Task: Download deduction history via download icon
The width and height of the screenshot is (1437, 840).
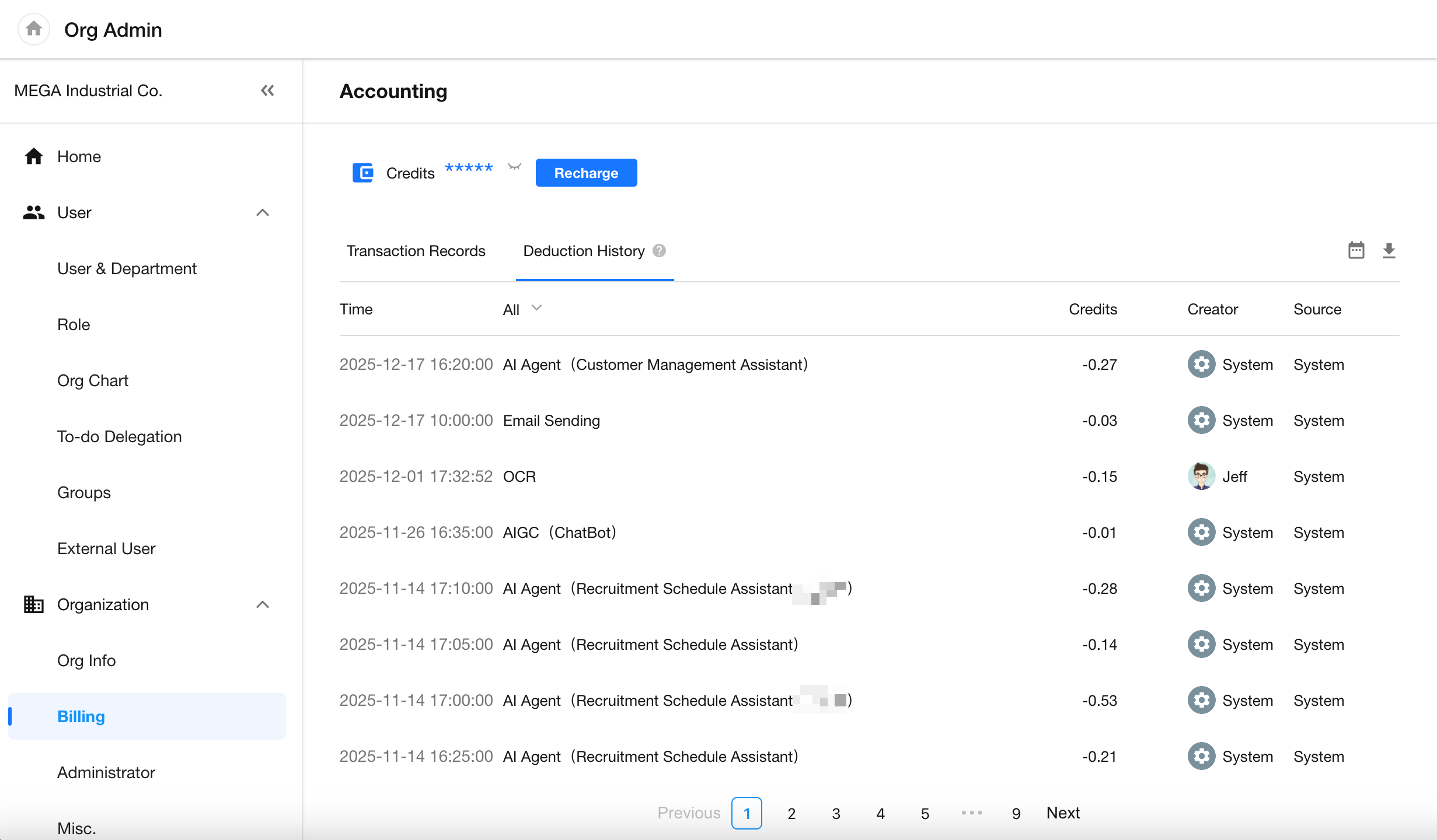Action: click(x=1389, y=251)
